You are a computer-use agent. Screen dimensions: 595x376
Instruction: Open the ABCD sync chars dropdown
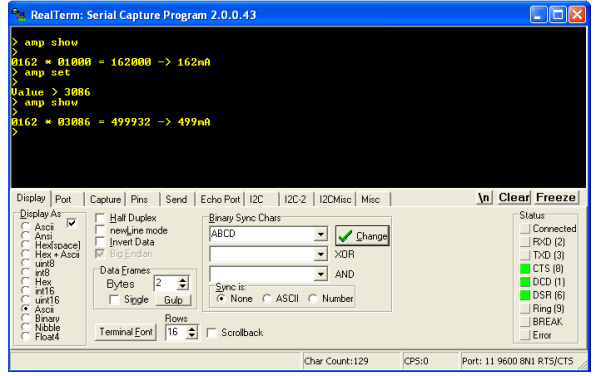point(321,234)
